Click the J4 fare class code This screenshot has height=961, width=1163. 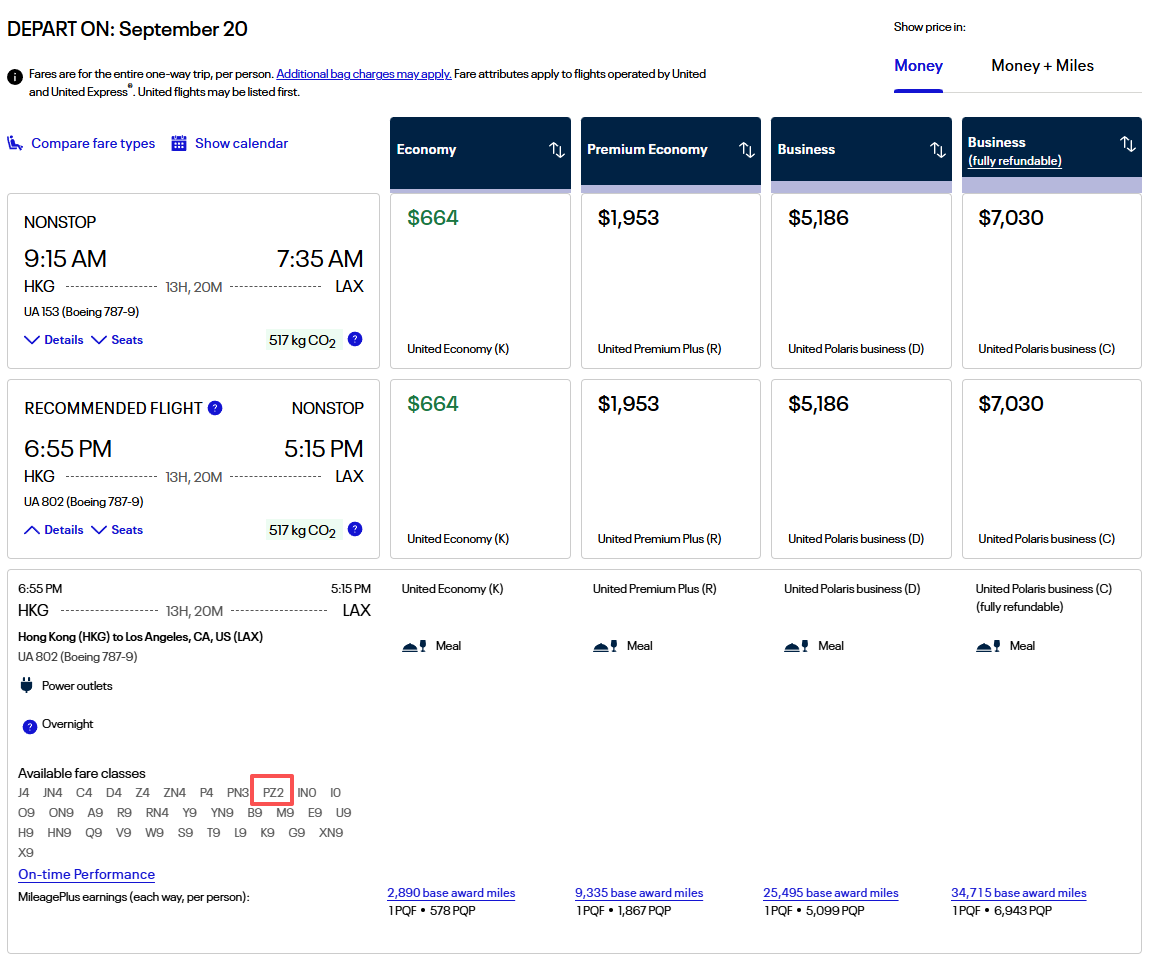tap(24, 793)
